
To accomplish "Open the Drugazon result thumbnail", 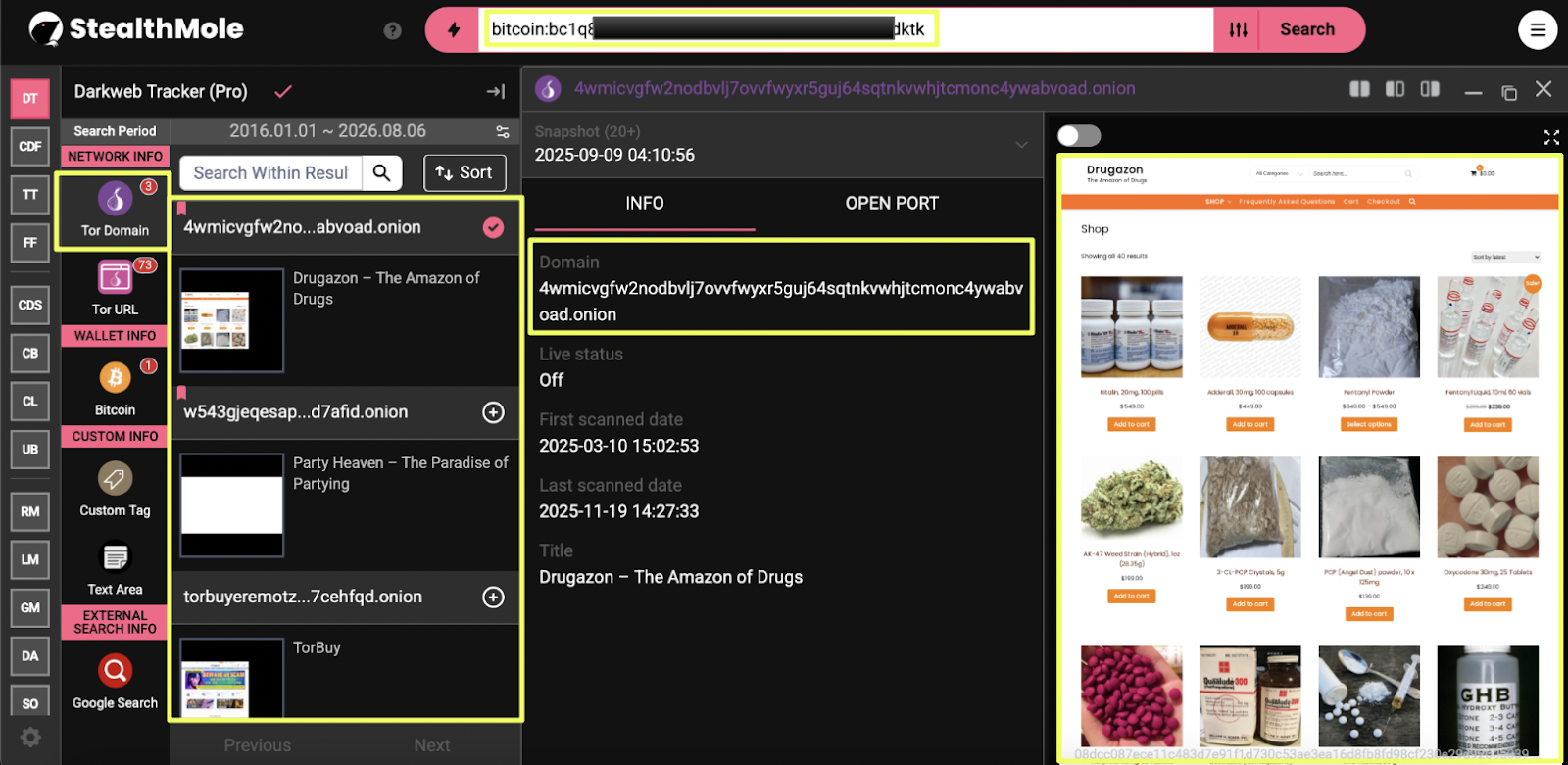I will pos(232,320).
